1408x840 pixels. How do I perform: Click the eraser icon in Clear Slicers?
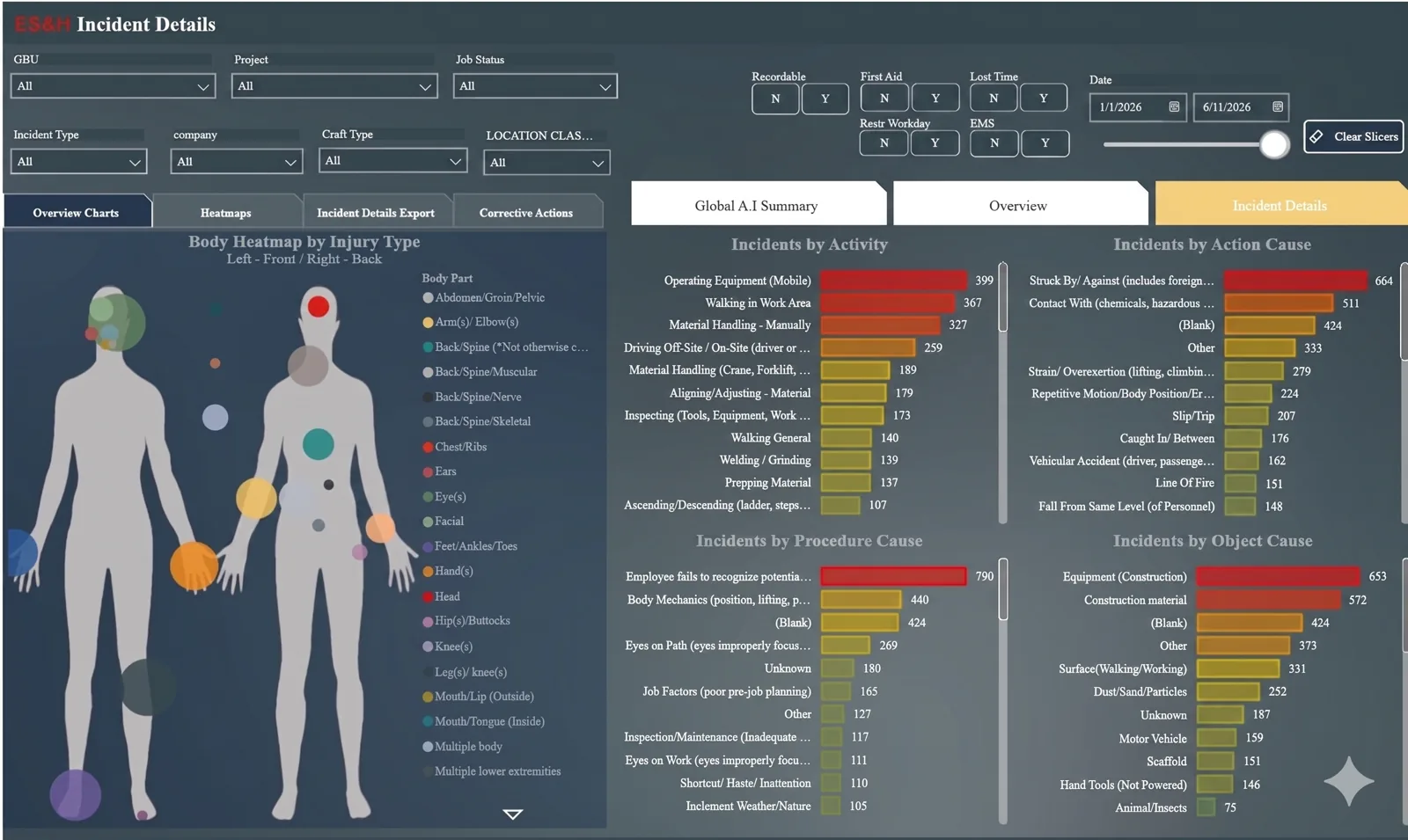1316,136
